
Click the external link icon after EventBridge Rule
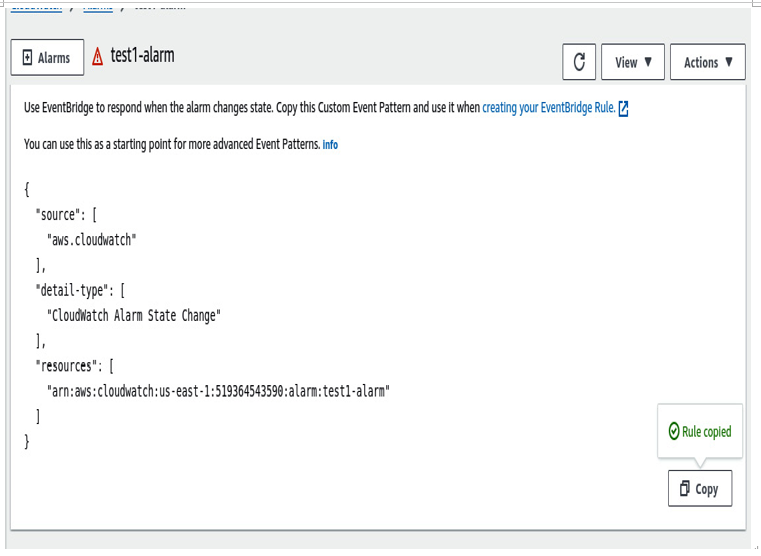coord(624,109)
